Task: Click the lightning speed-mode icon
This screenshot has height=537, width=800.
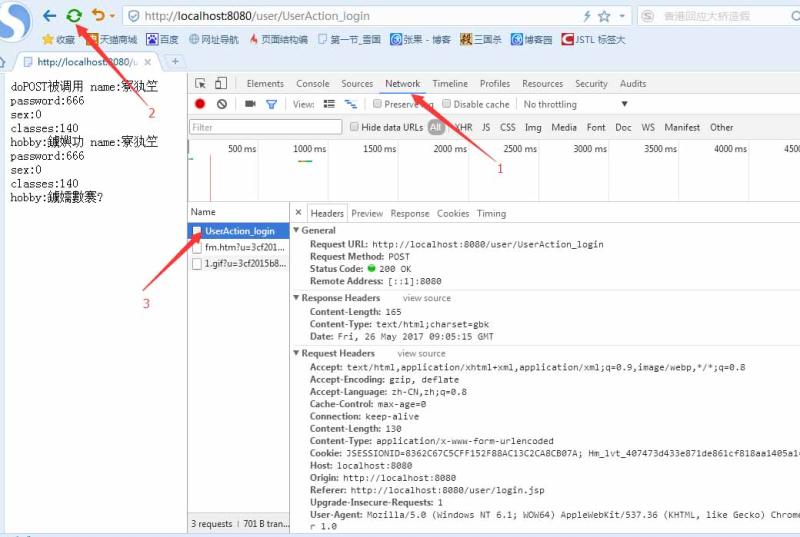Action: (x=587, y=16)
